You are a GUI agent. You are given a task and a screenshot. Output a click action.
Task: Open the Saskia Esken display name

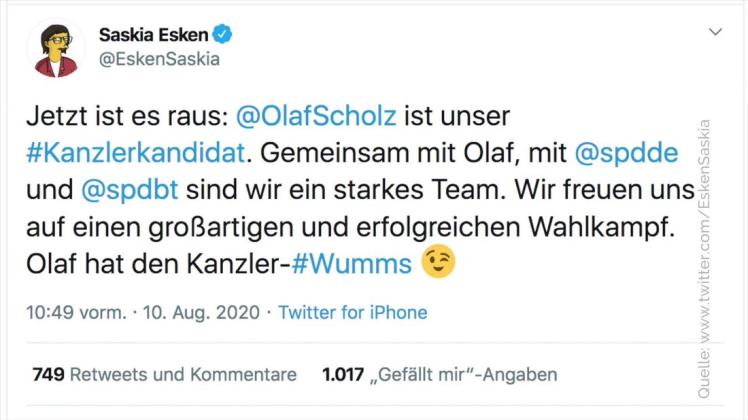pyautogui.click(x=154, y=35)
